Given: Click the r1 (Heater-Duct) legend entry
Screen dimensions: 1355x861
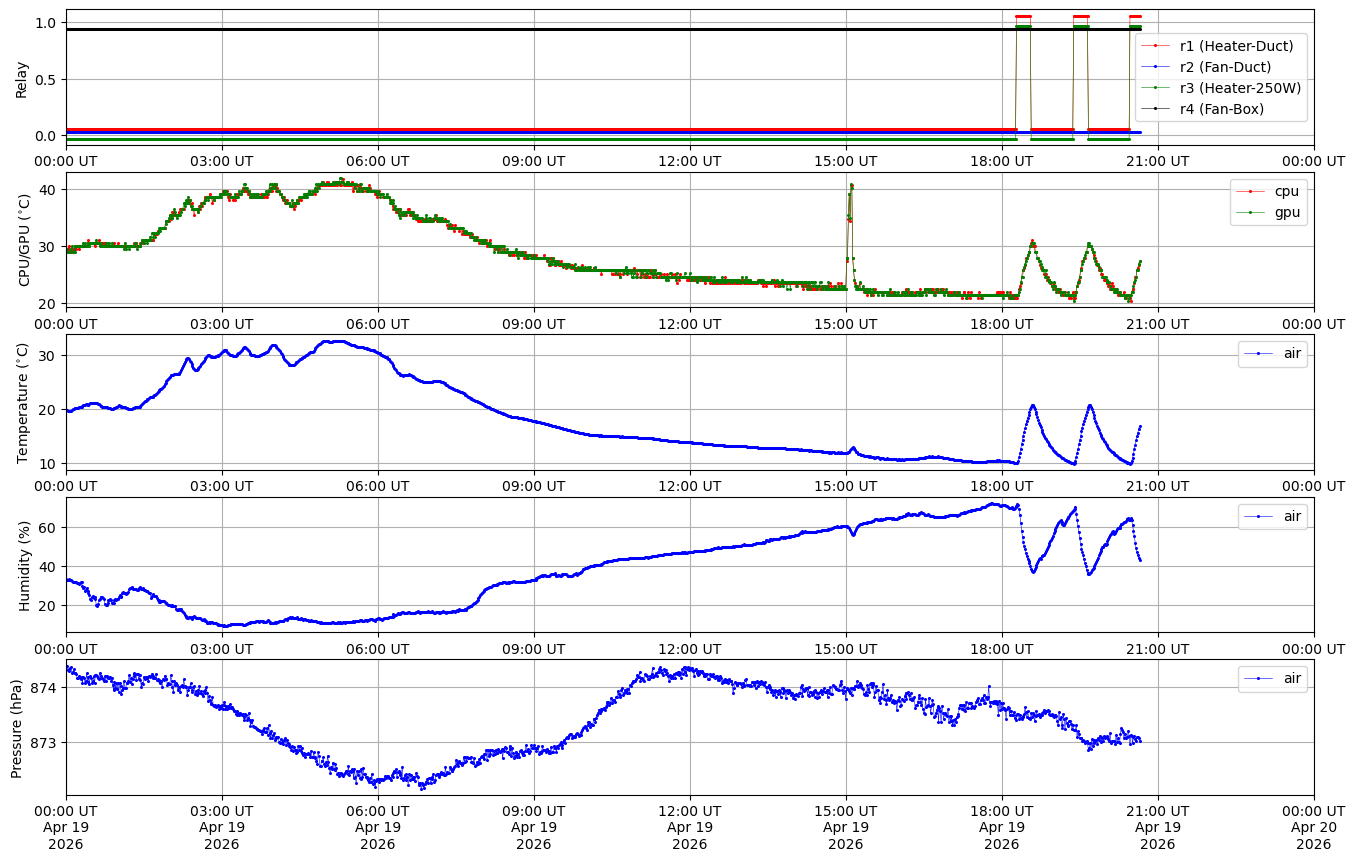Looking at the screenshot, I should tap(1236, 45).
